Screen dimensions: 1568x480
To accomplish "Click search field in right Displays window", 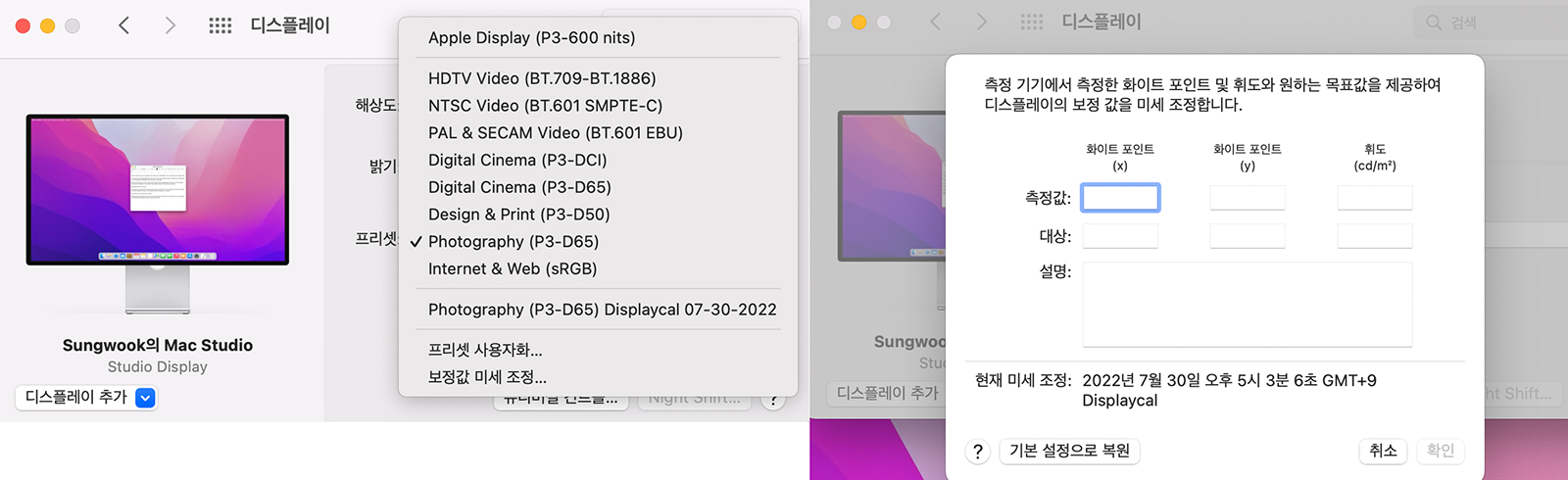I will click(1490, 22).
